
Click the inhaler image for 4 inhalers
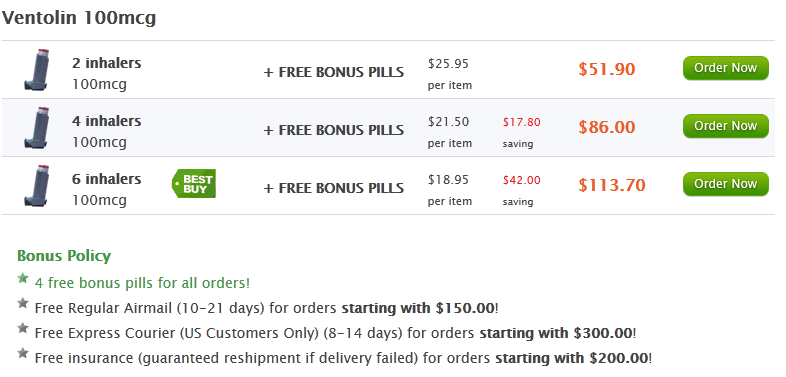coord(37,128)
